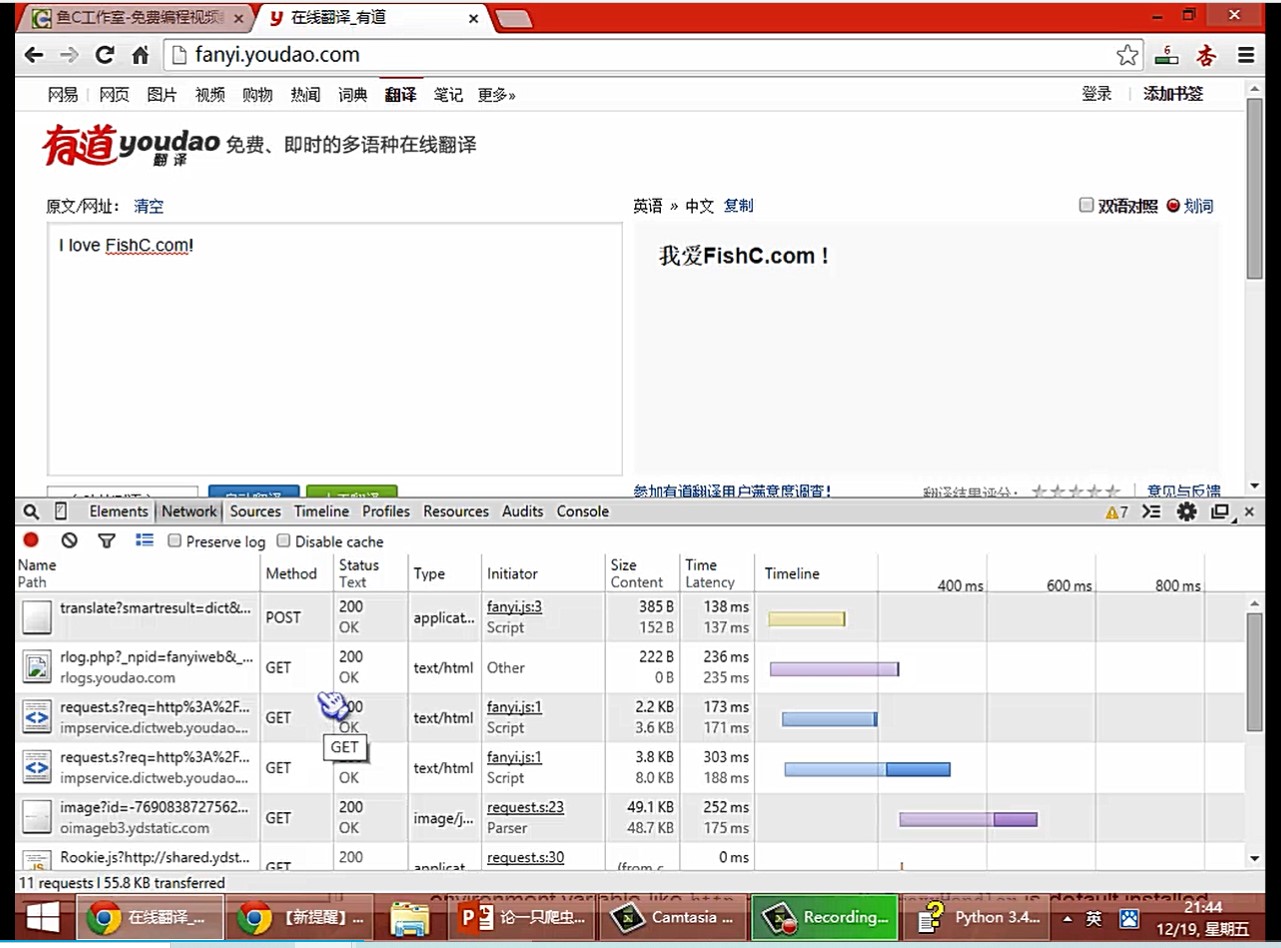Screen dimensions: 1281x948
Task: Reload the page with the refresh icon
Action: click(105, 55)
